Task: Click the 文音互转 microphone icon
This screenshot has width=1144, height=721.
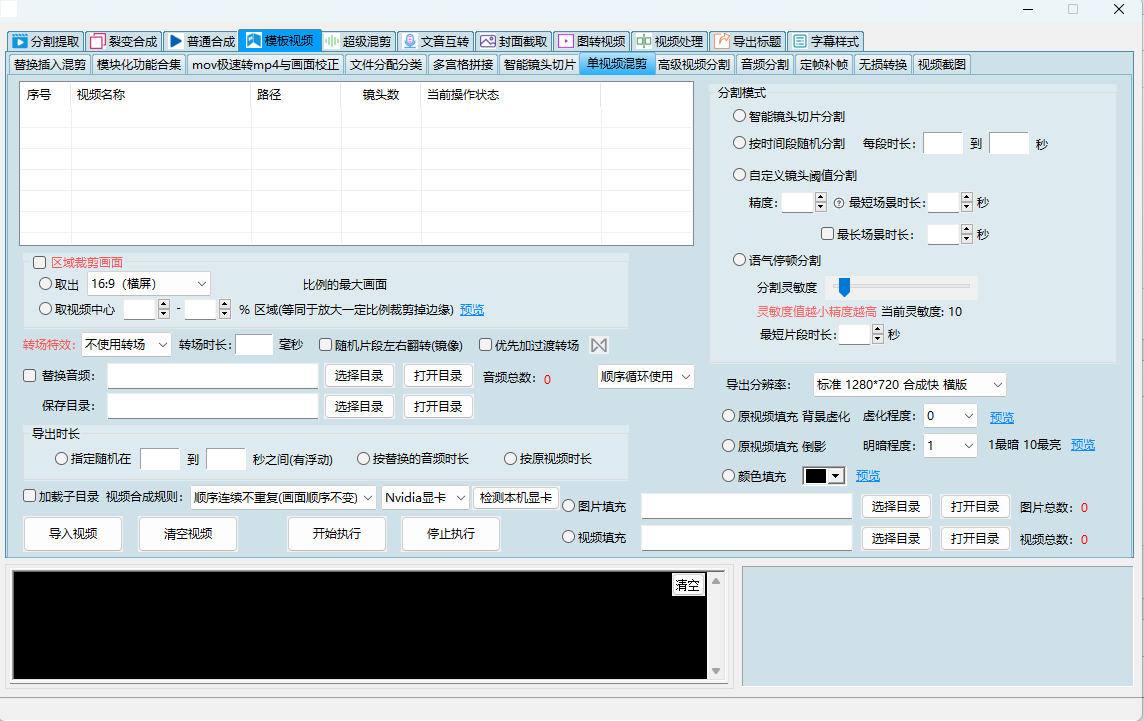Action: (x=409, y=42)
